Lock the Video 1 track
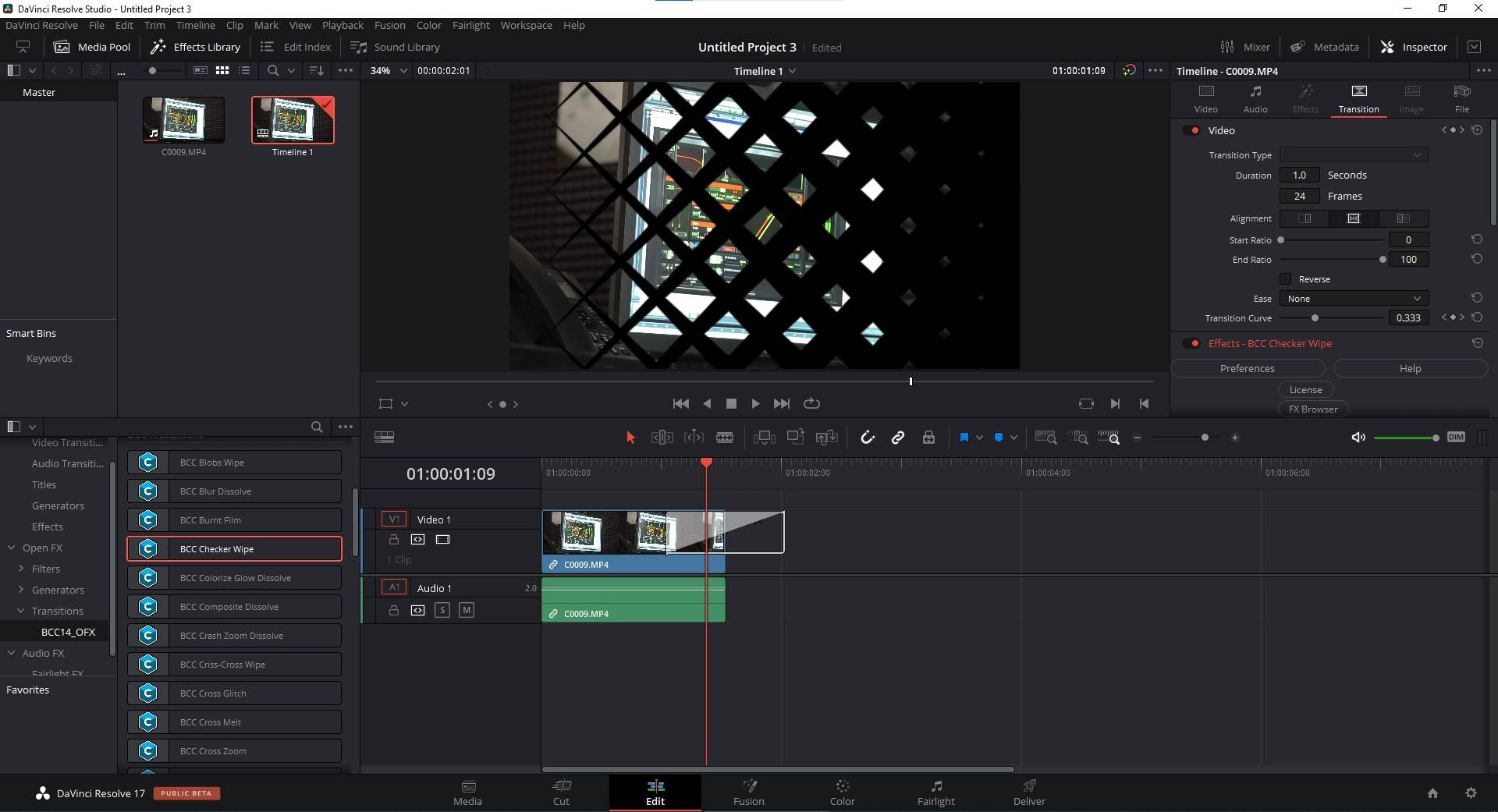This screenshot has height=812, width=1498. tap(394, 540)
